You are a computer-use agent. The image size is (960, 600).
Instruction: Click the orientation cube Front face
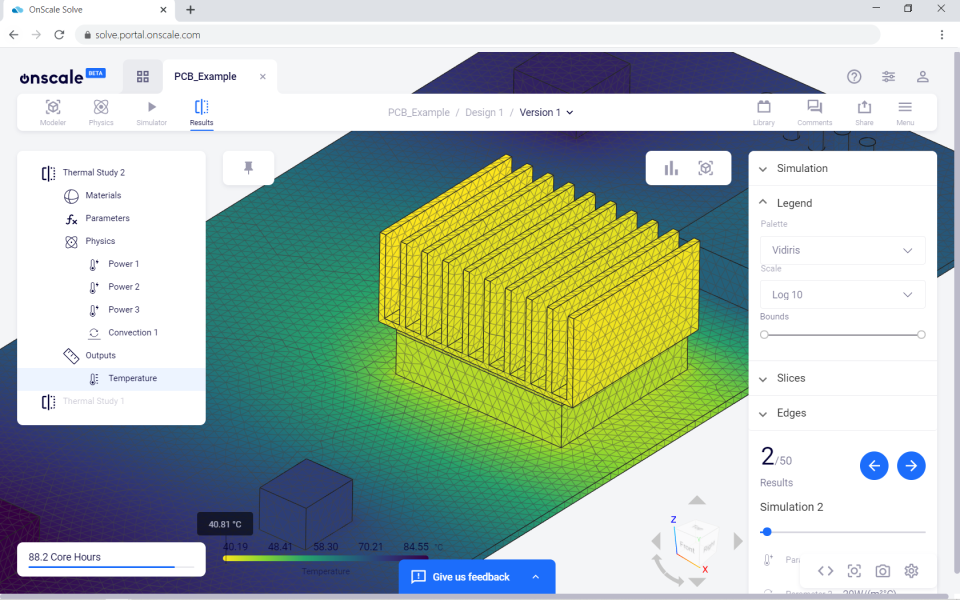[687, 547]
